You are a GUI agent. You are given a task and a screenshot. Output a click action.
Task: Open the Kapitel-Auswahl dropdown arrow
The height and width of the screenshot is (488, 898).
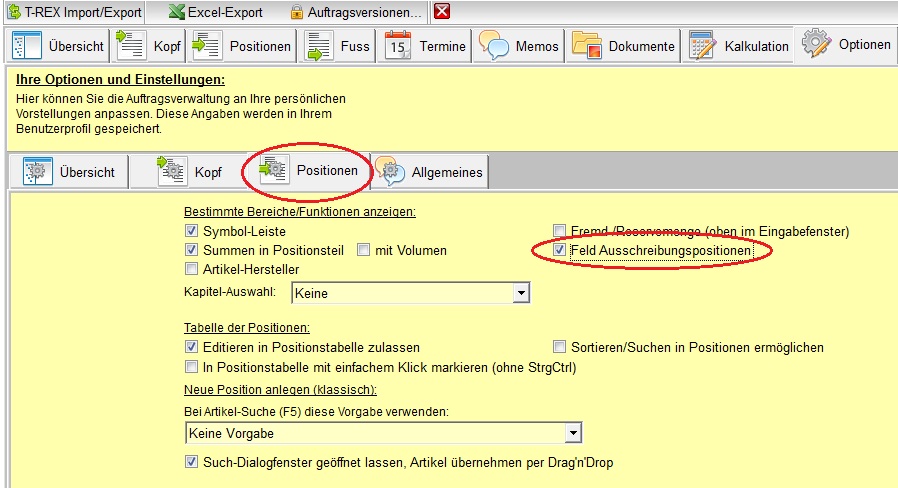521,293
